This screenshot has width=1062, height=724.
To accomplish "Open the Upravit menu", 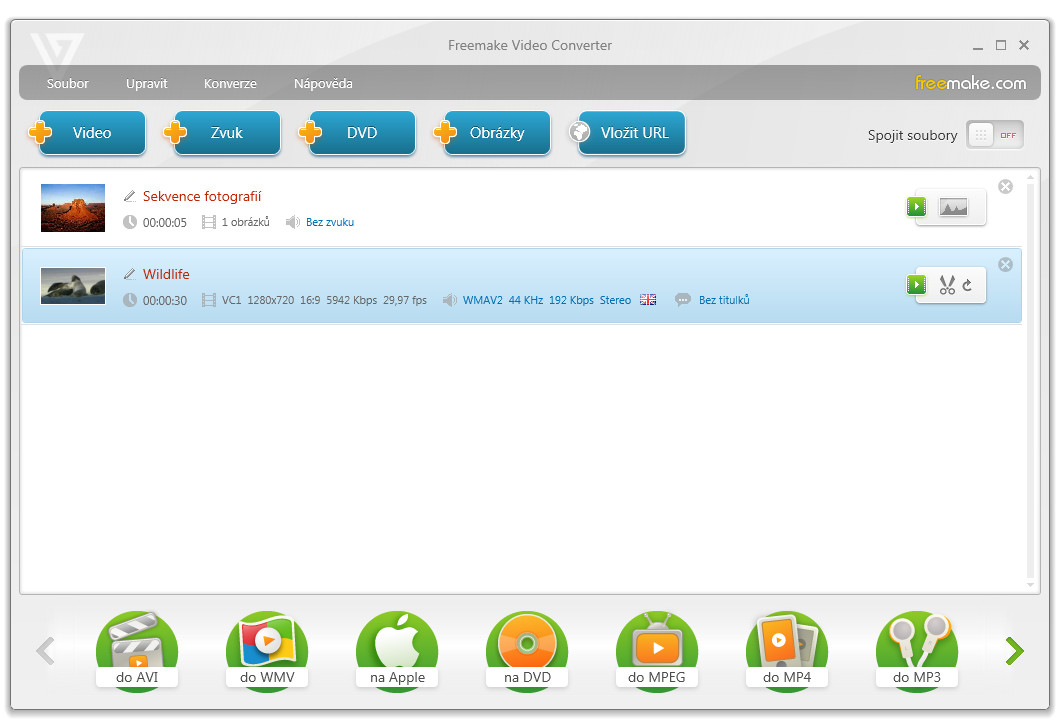I will 146,83.
